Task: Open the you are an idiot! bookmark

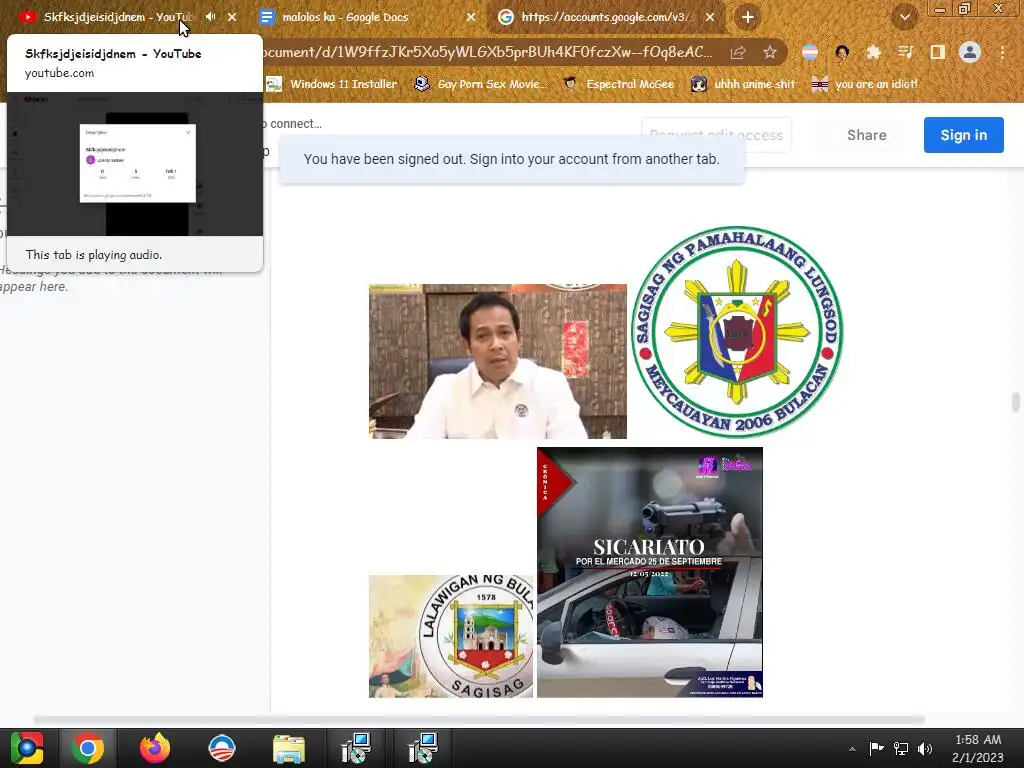Action: 865,84
